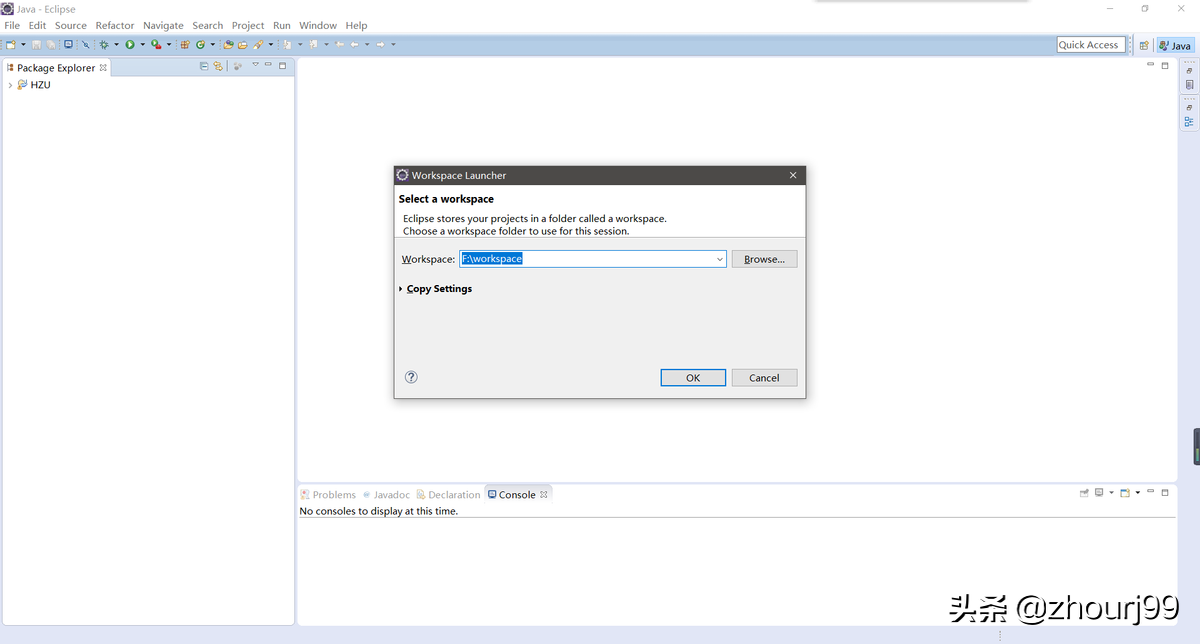Image resolution: width=1200 pixels, height=644 pixels.
Task: Switch to the Declaration tab
Action: [449, 494]
